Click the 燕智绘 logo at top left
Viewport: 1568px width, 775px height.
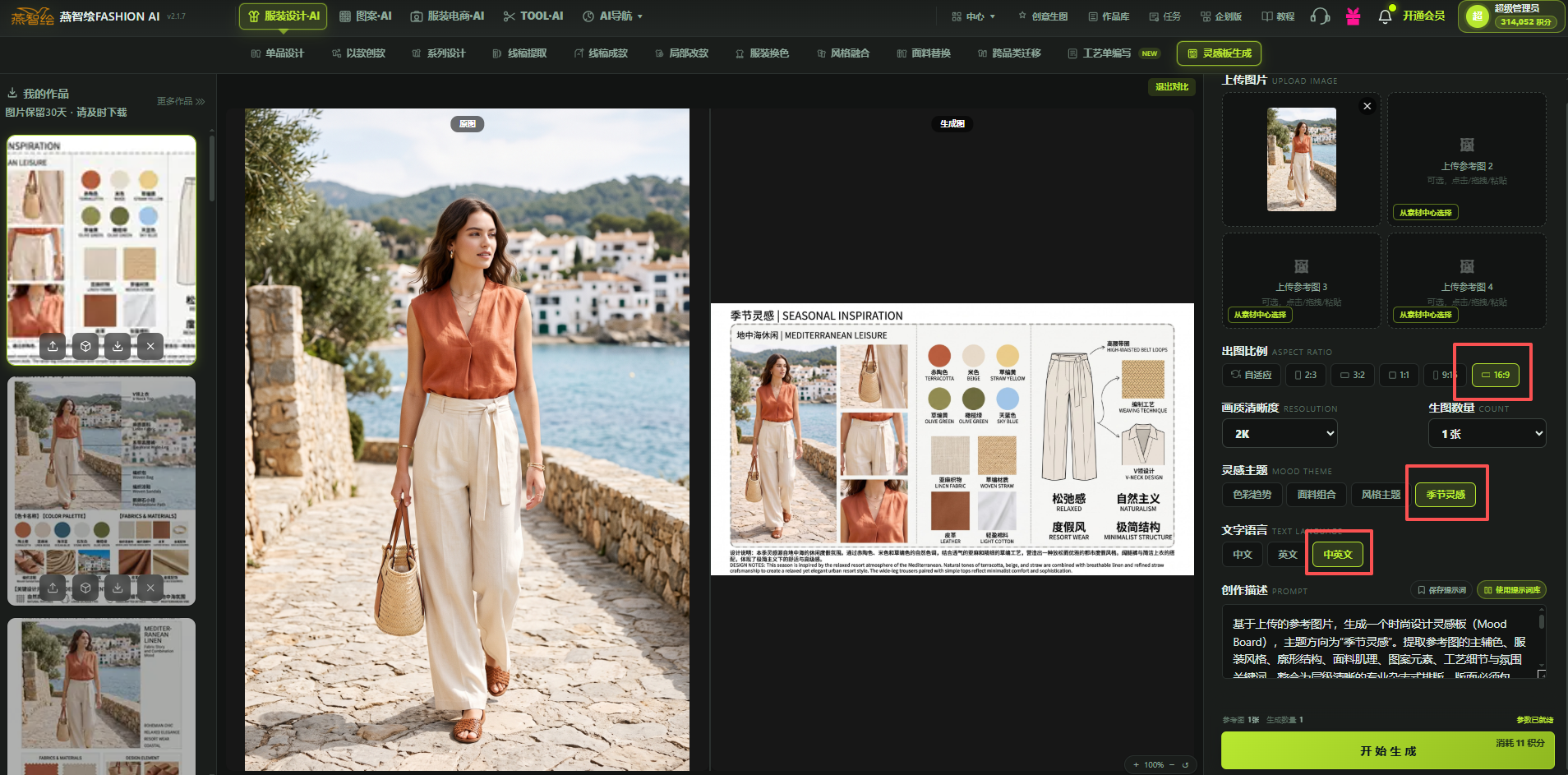tap(33, 16)
